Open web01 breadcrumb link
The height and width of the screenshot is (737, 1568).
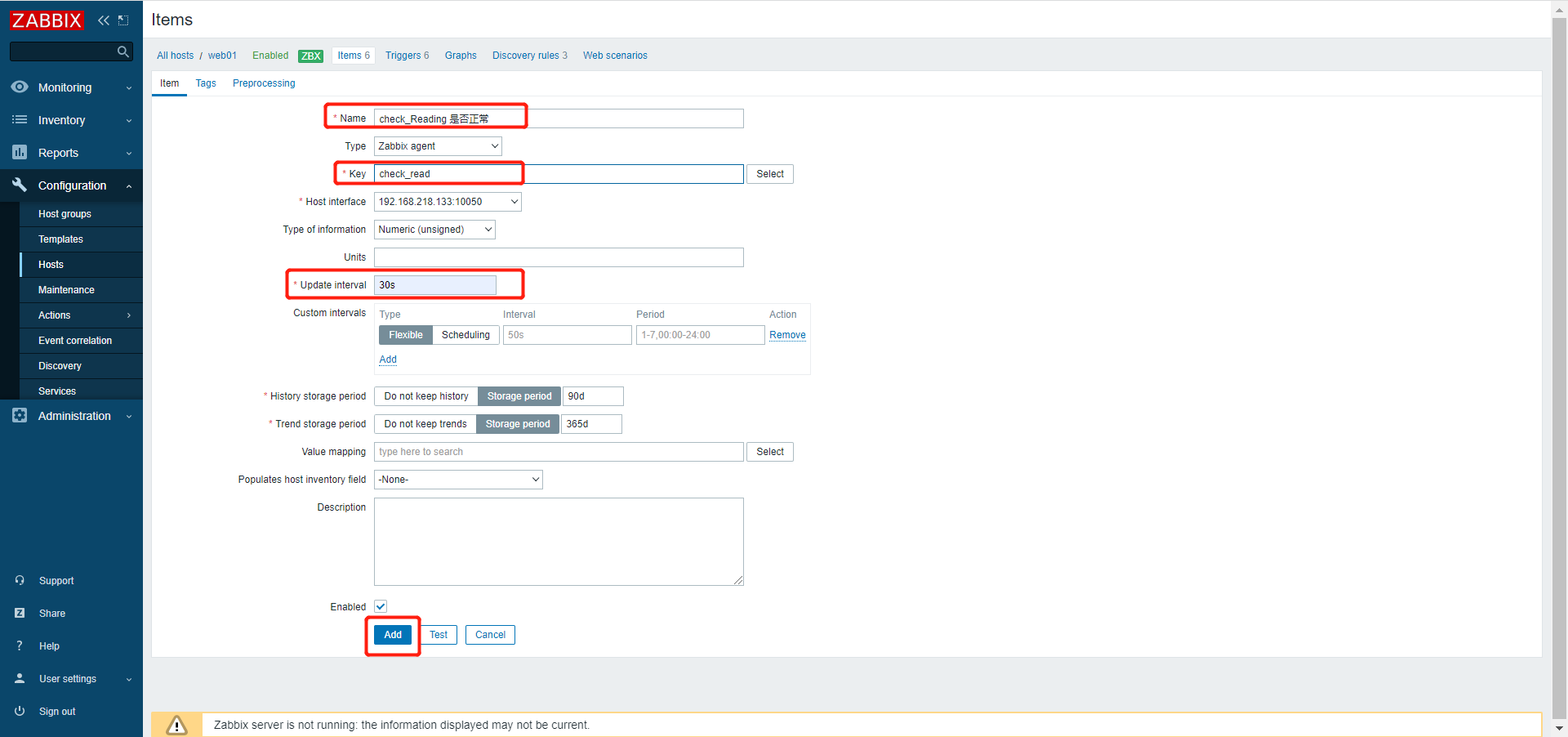tap(222, 56)
